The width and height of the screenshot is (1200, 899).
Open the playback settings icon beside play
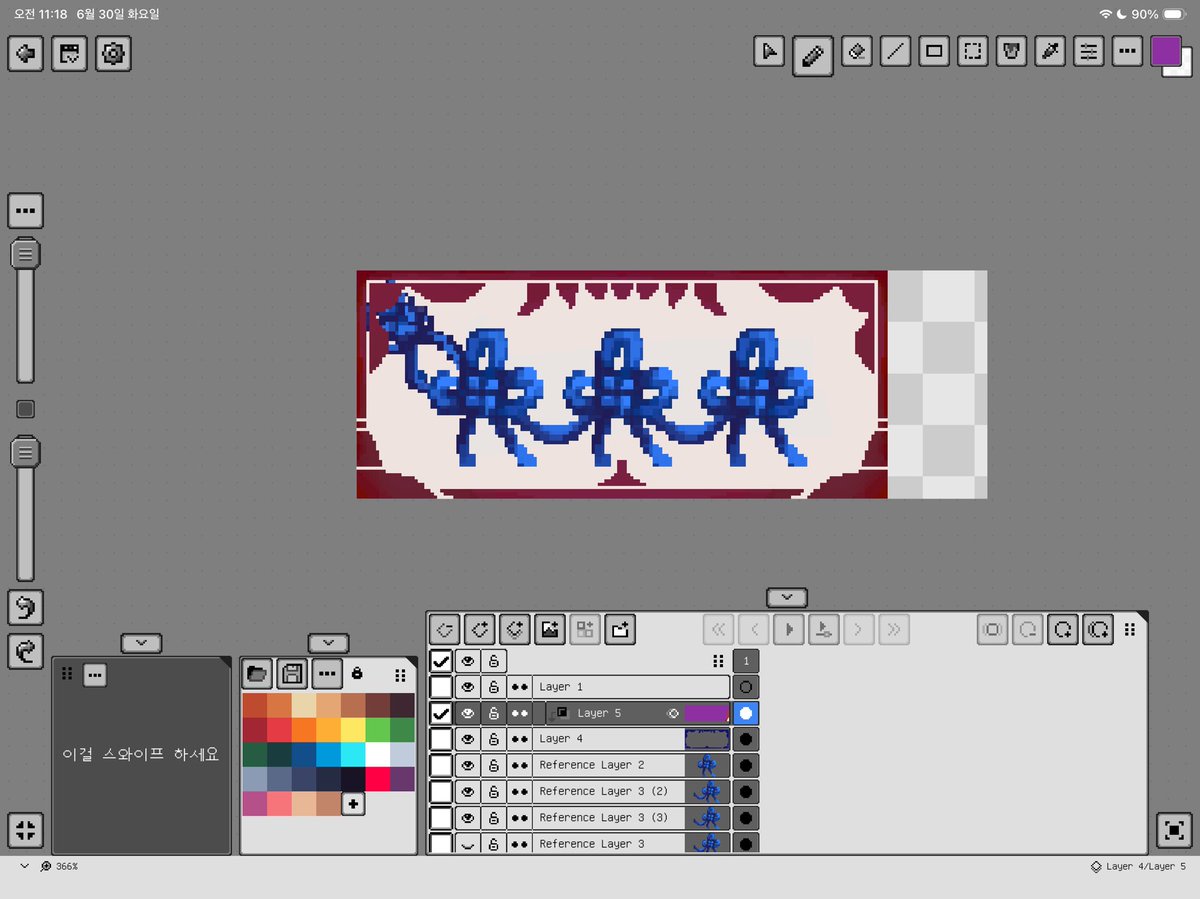click(x=823, y=629)
